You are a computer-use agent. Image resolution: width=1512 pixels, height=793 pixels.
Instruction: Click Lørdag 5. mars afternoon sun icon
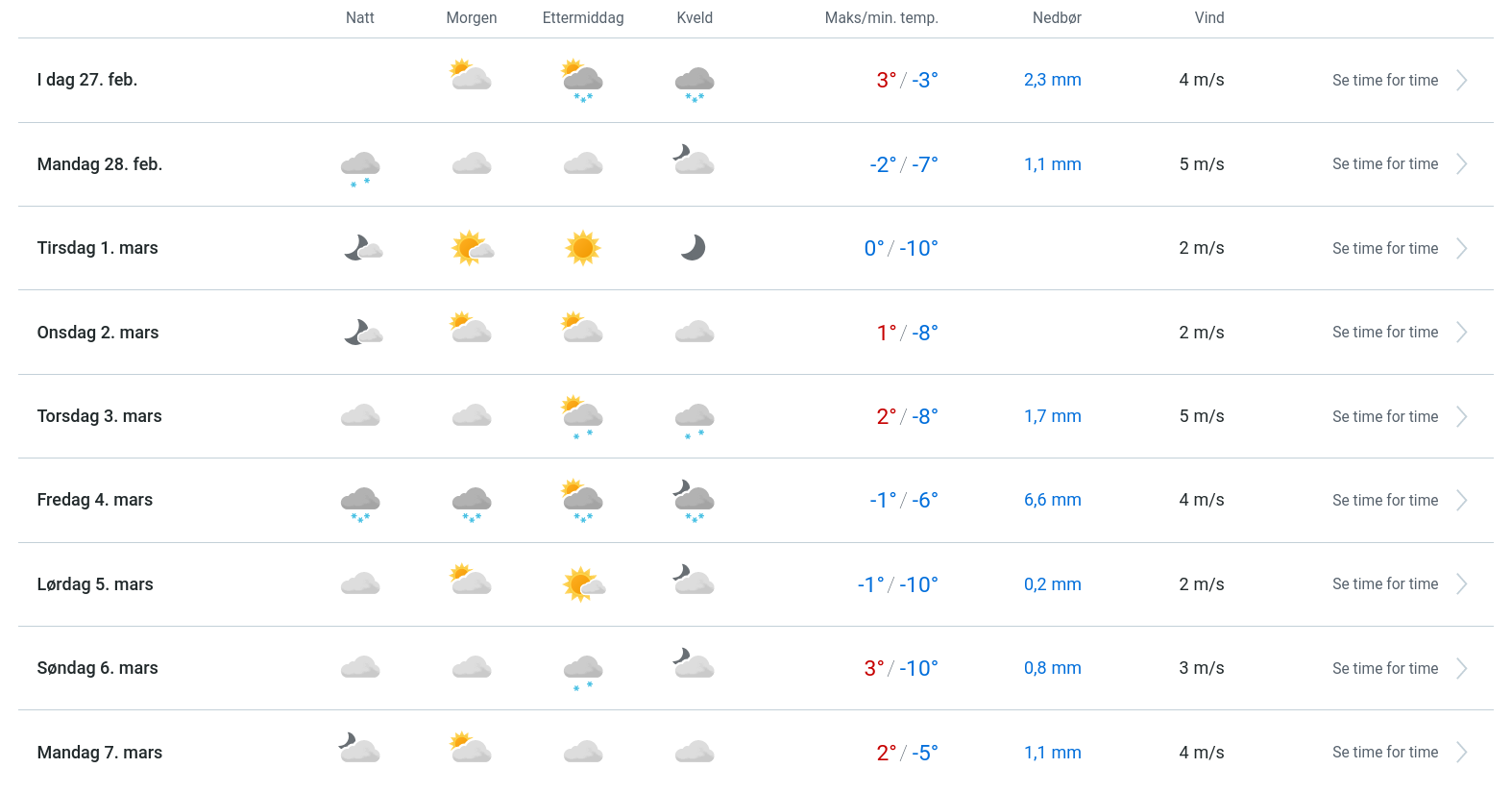click(583, 584)
